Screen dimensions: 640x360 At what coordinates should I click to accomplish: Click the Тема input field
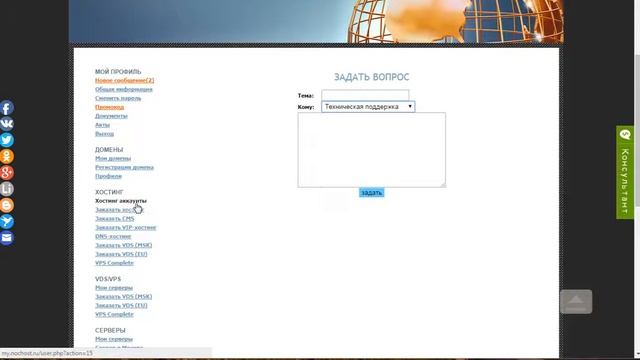tap(365, 95)
